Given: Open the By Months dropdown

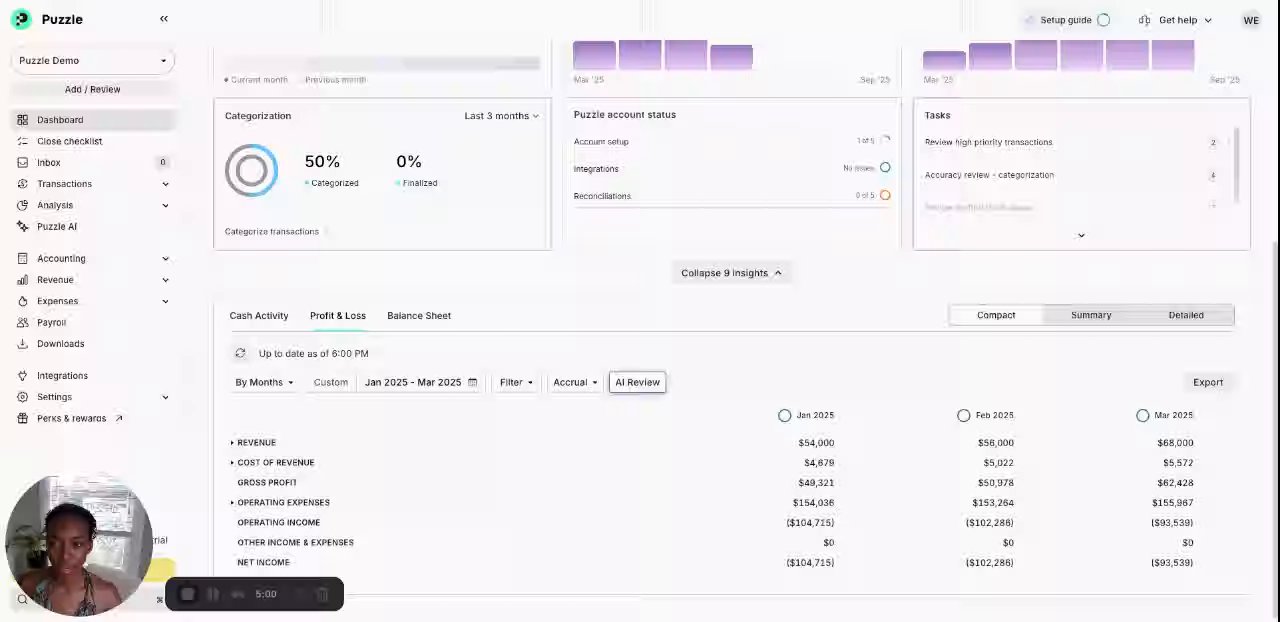Looking at the screenshot, I should pyautogui.click(x=264, y=382).
